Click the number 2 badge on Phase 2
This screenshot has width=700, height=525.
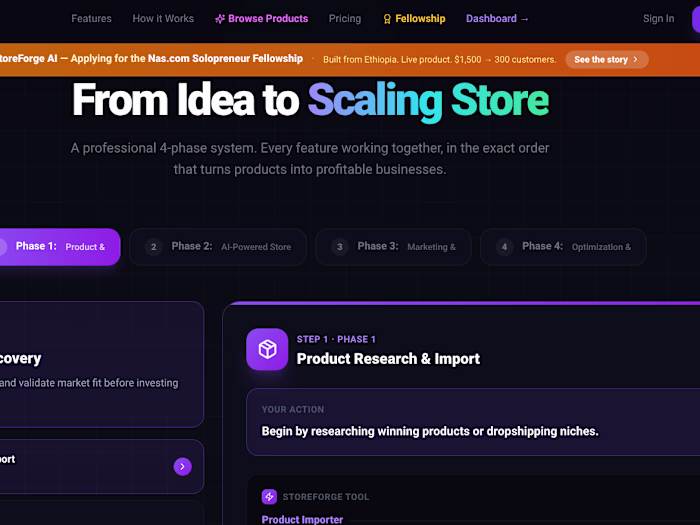pyautogui.click(x=154, y=247)
